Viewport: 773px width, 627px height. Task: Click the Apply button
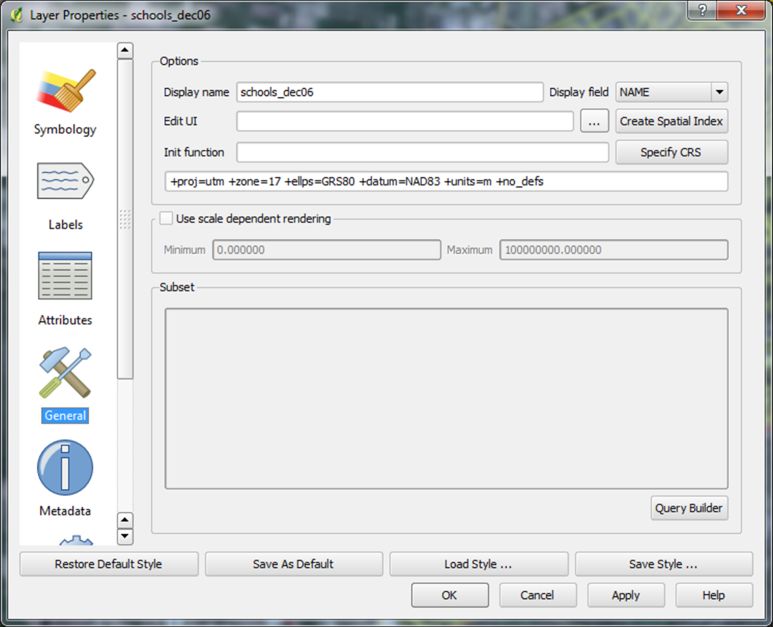pyautogui.click(x=626, y=595)
